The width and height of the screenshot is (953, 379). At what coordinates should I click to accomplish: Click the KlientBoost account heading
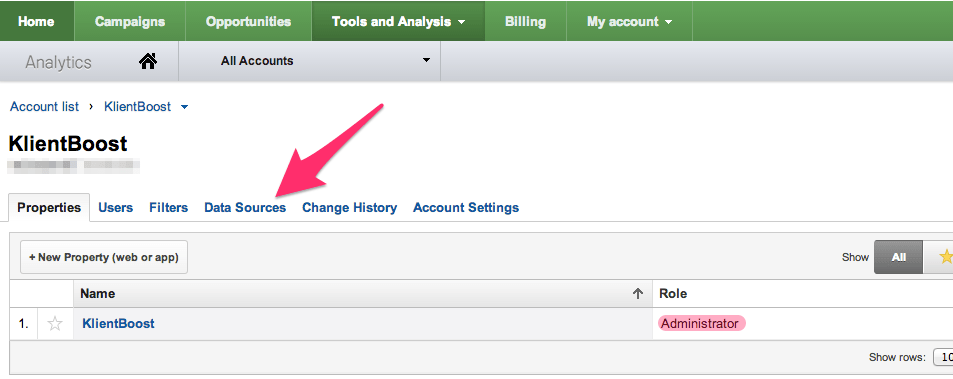(68, 144)
